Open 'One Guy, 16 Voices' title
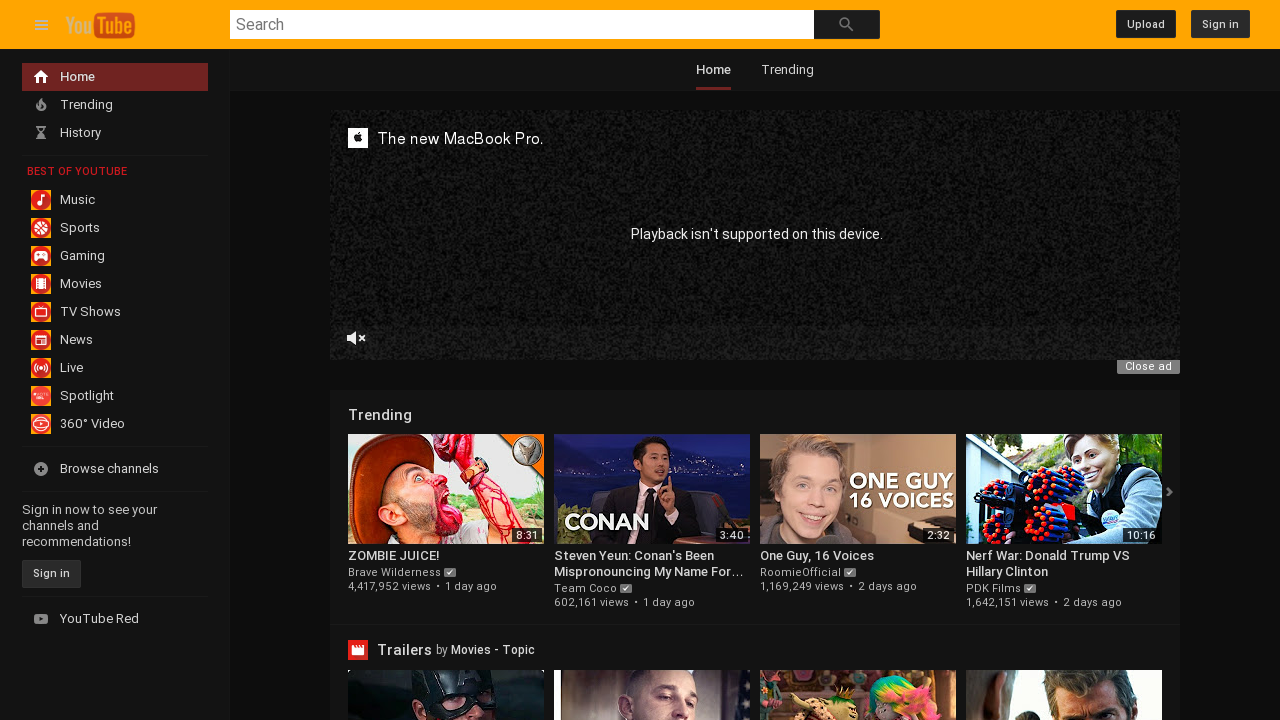1280x720 pixels. (817, 556)
